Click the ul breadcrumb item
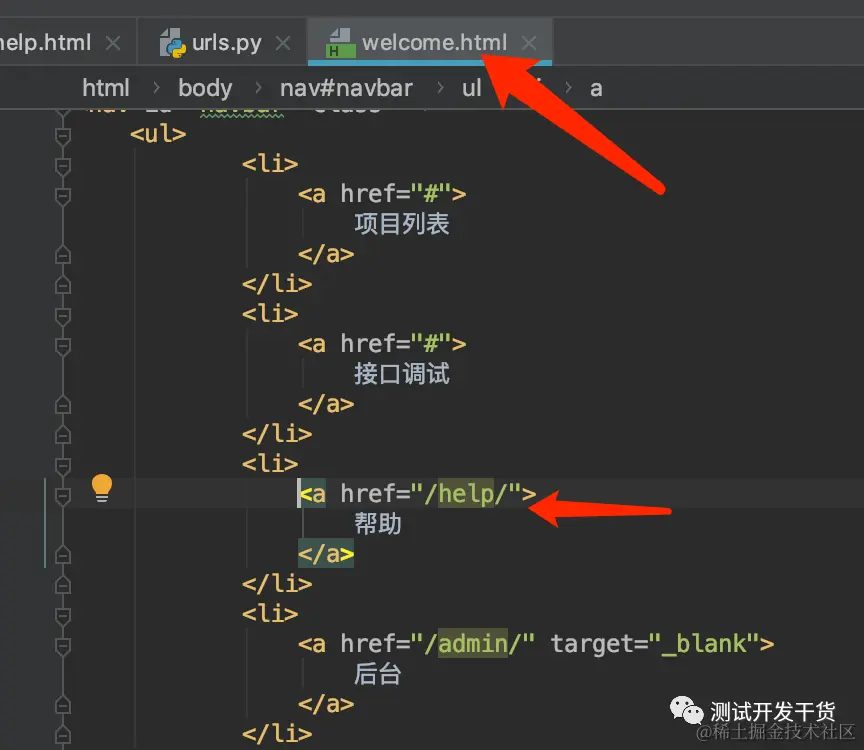 pyautogui.click(x=471, y=88)
